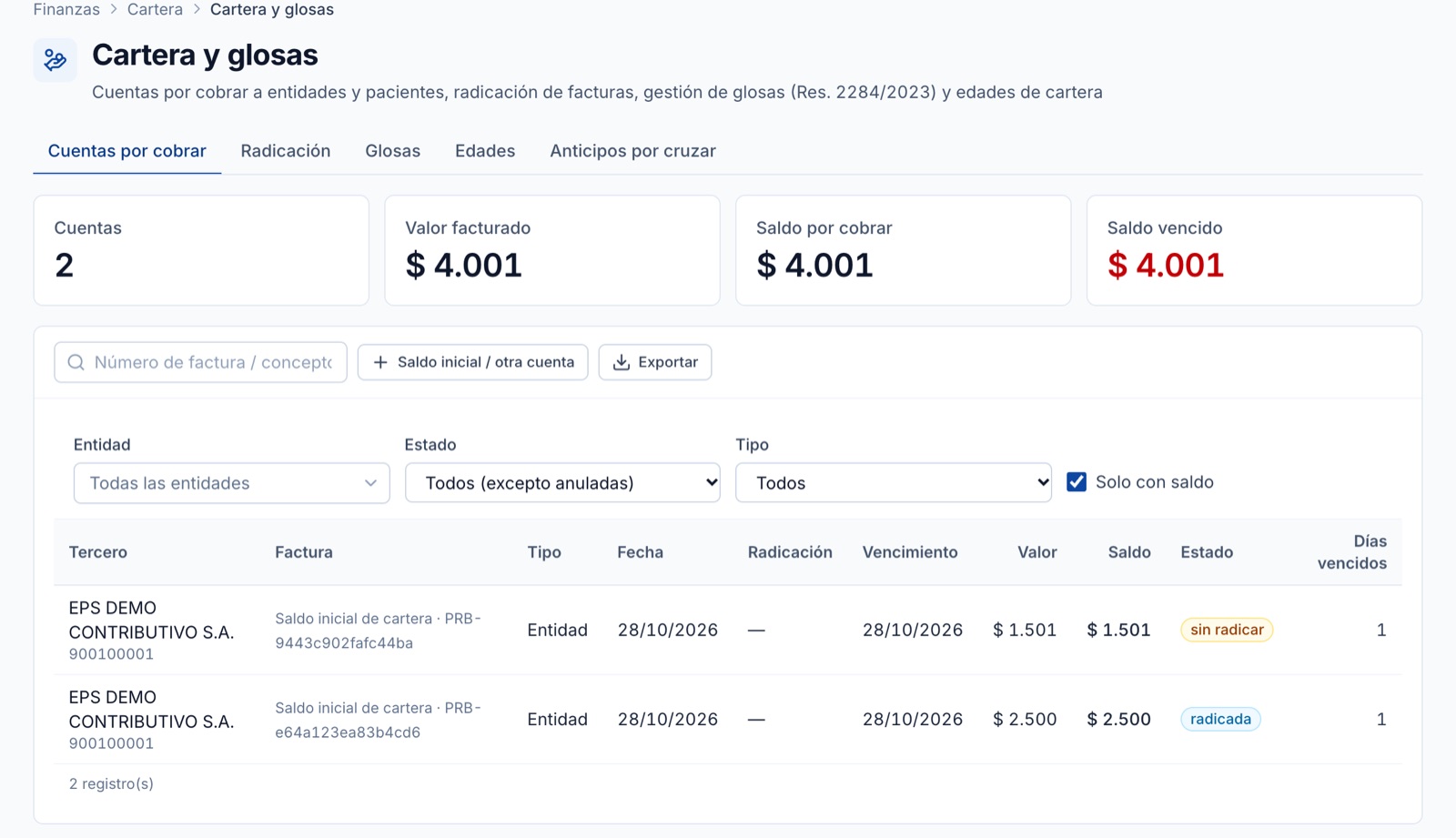
Task: Switch to the Cuentas por cobrar tab
Action: coord(127,151)
